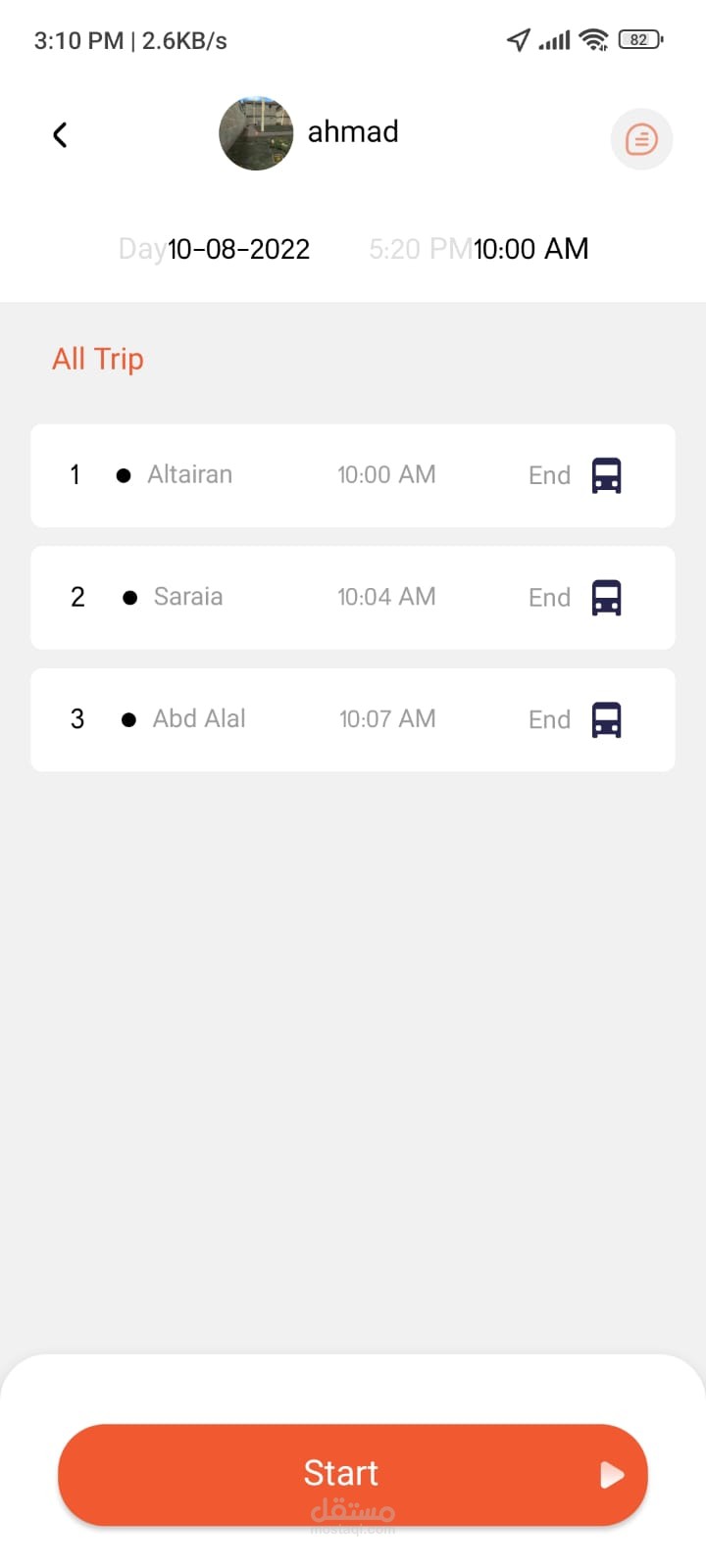
Task: Select trip stop 2 Saraia
Action: 187,597
